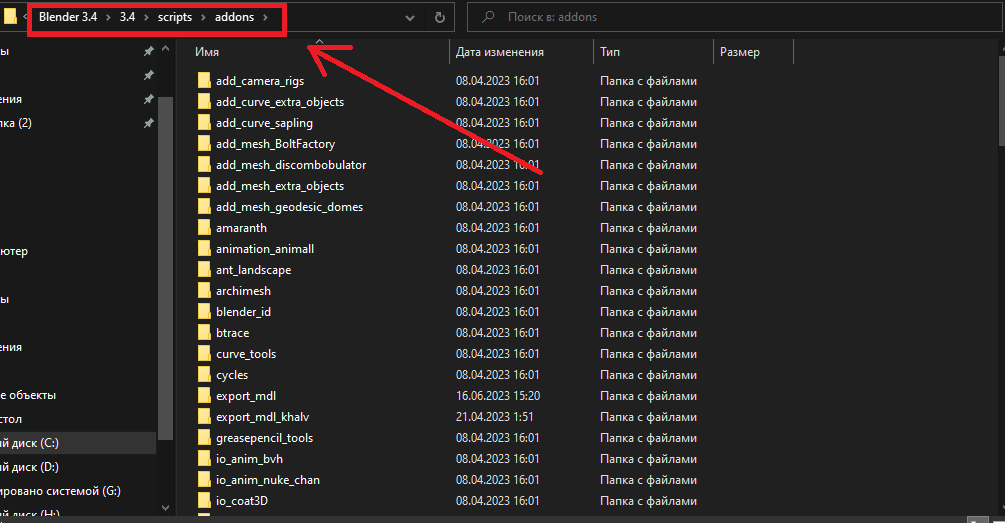Click the date 16.06.2023 15:20 of export_mdl
1005x523 pixels.
click(497, 395)
